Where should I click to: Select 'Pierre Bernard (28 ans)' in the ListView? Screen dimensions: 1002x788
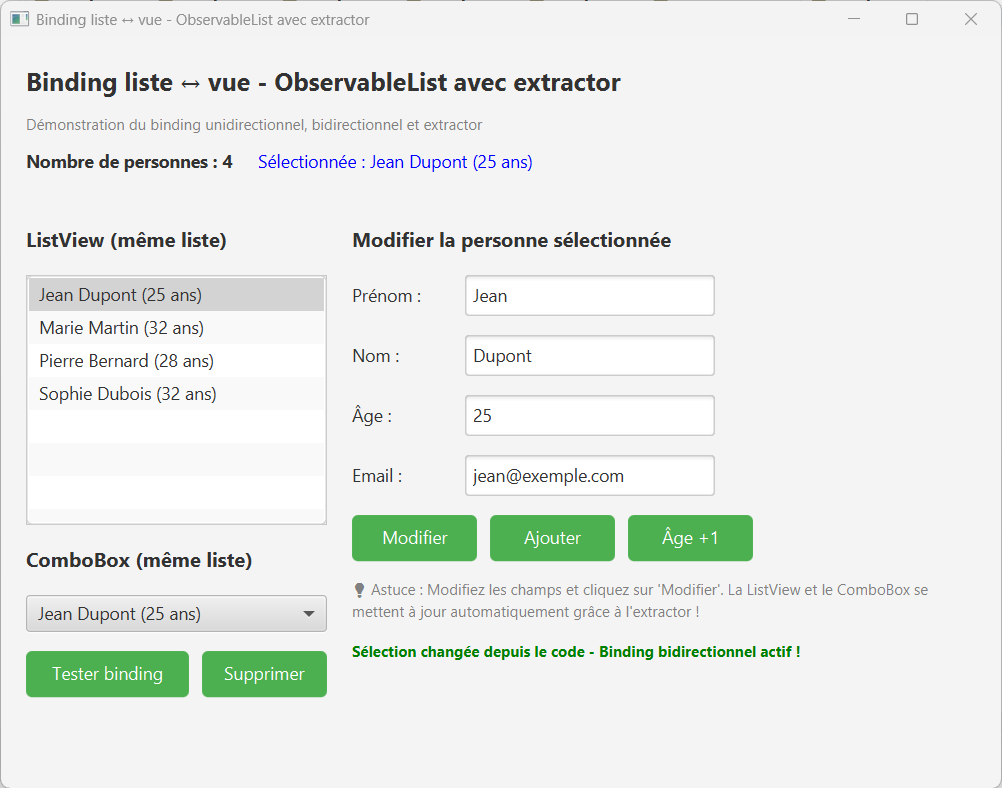pos(126,360)
